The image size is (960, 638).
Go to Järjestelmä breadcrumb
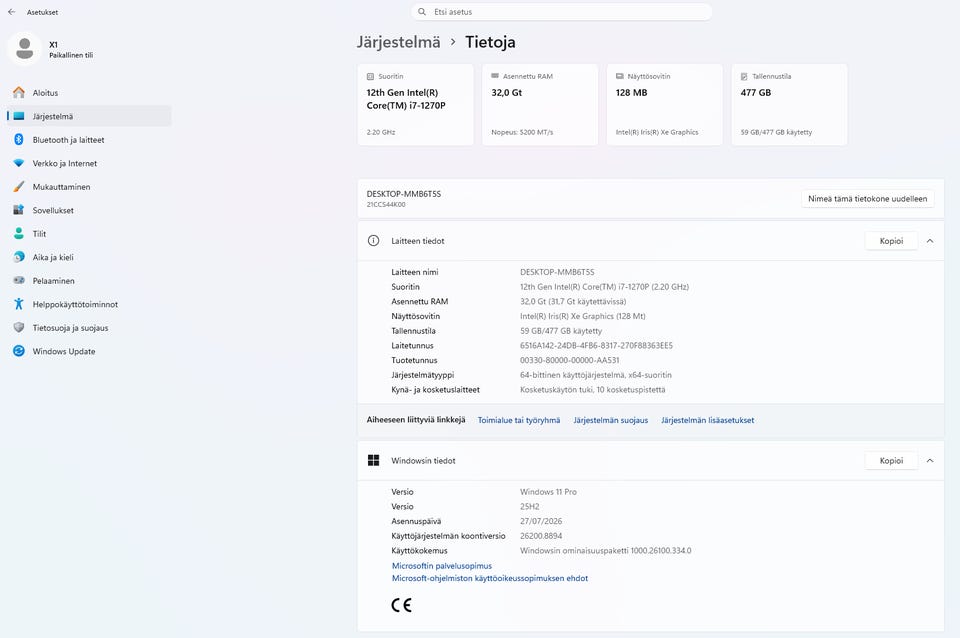(x=399, y=42)
